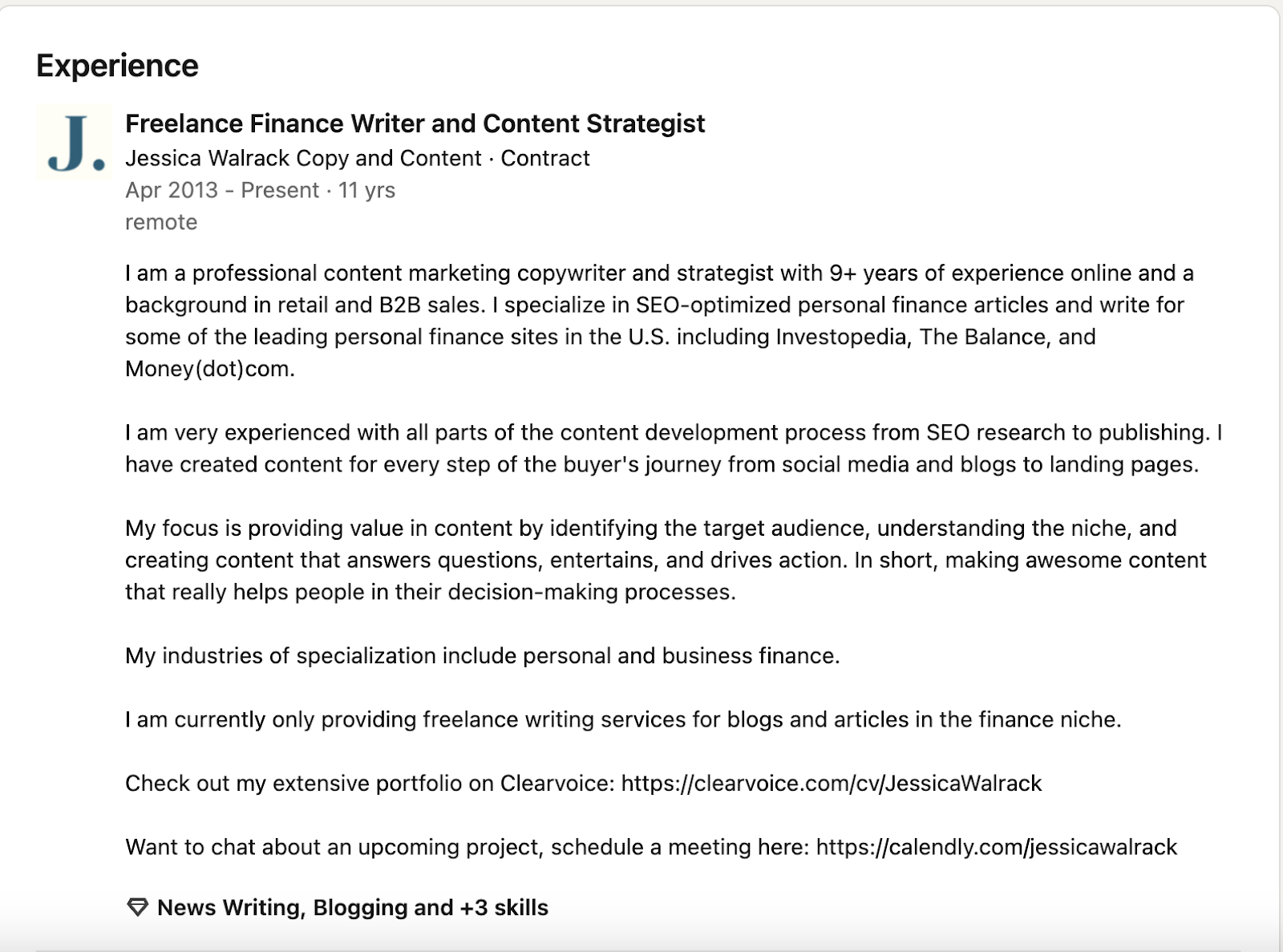Open Jessica Walrack Copy and Content company
The image size is (1283, 952).
(x=304, y=158)
